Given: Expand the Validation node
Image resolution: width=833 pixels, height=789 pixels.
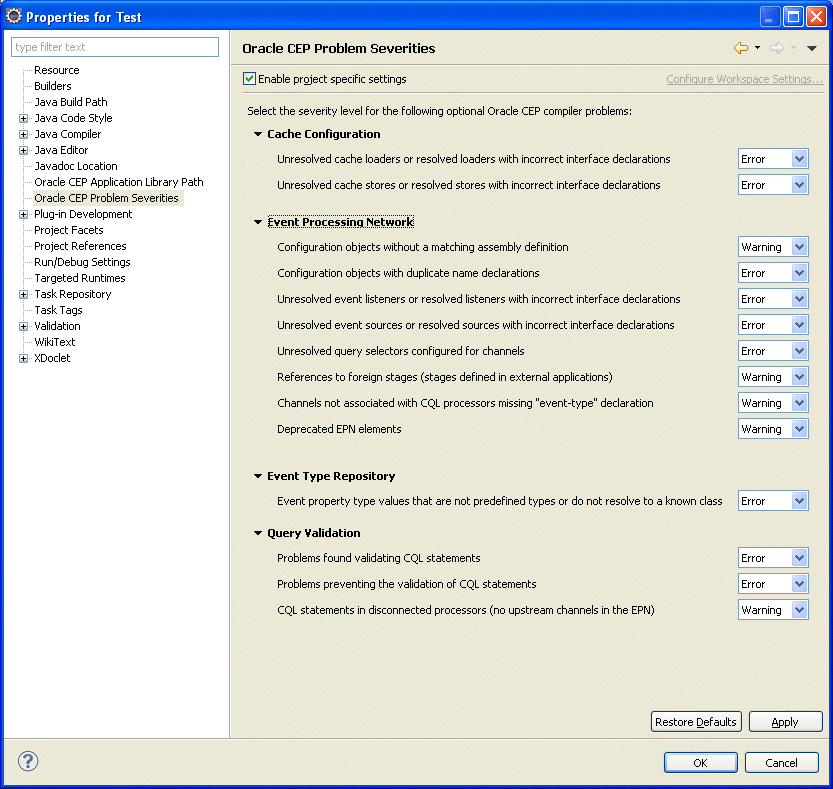Looking at the screenshot, I should pyautogui.click(x=23, y=326).
